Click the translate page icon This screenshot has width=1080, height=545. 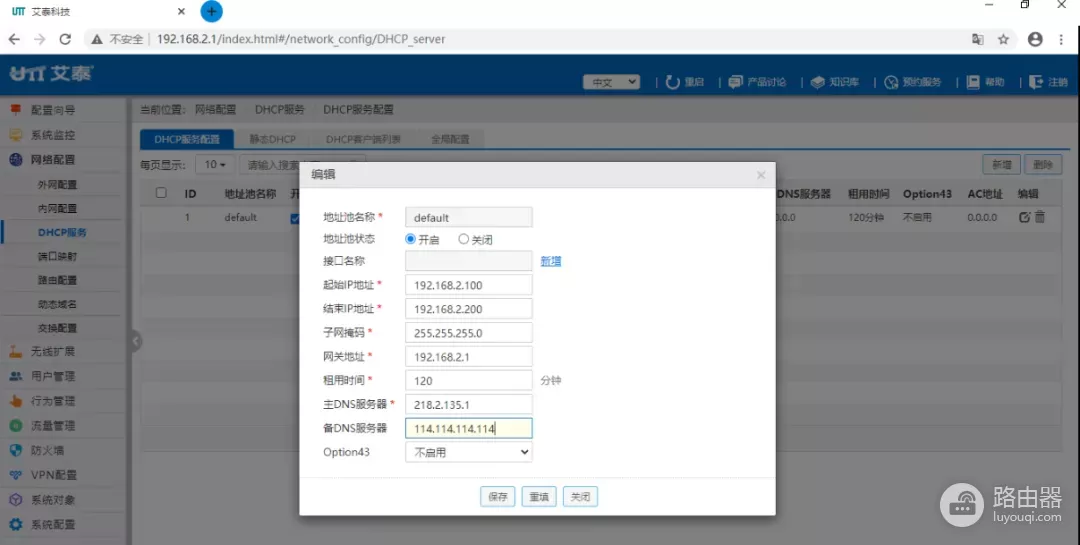(977, 39)
